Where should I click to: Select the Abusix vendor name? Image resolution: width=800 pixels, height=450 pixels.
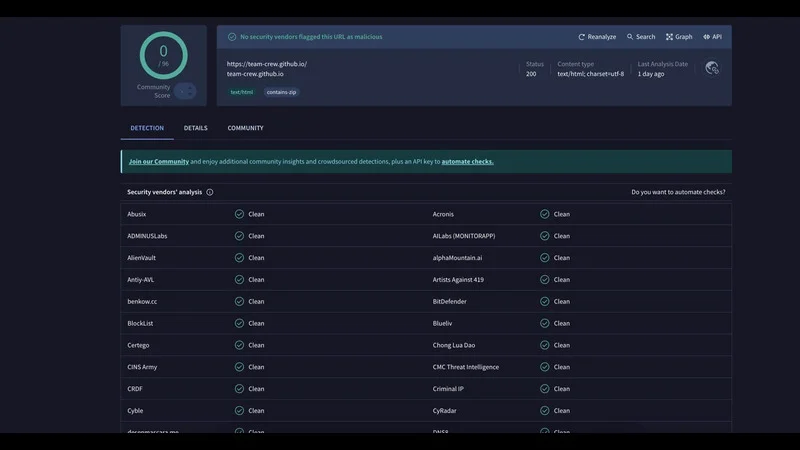coord(137,214)
